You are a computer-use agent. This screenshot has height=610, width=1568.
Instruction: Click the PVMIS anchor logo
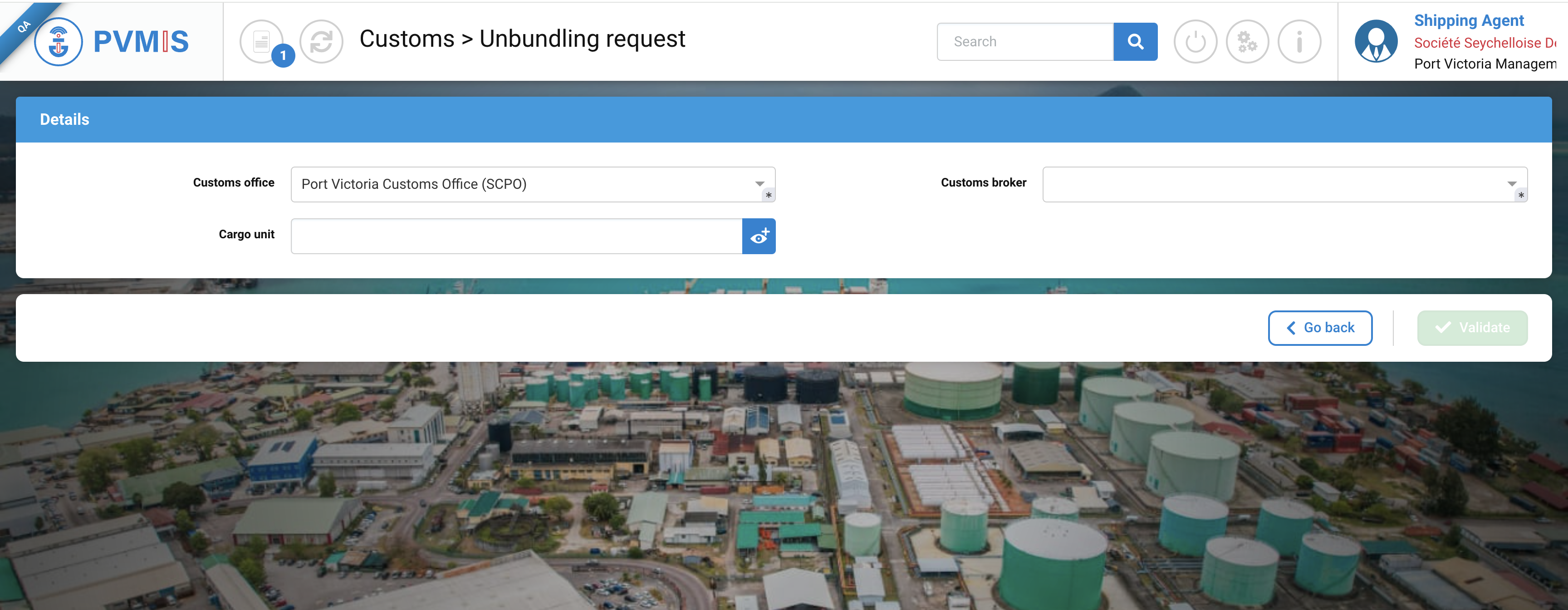(x=59, y=41)
